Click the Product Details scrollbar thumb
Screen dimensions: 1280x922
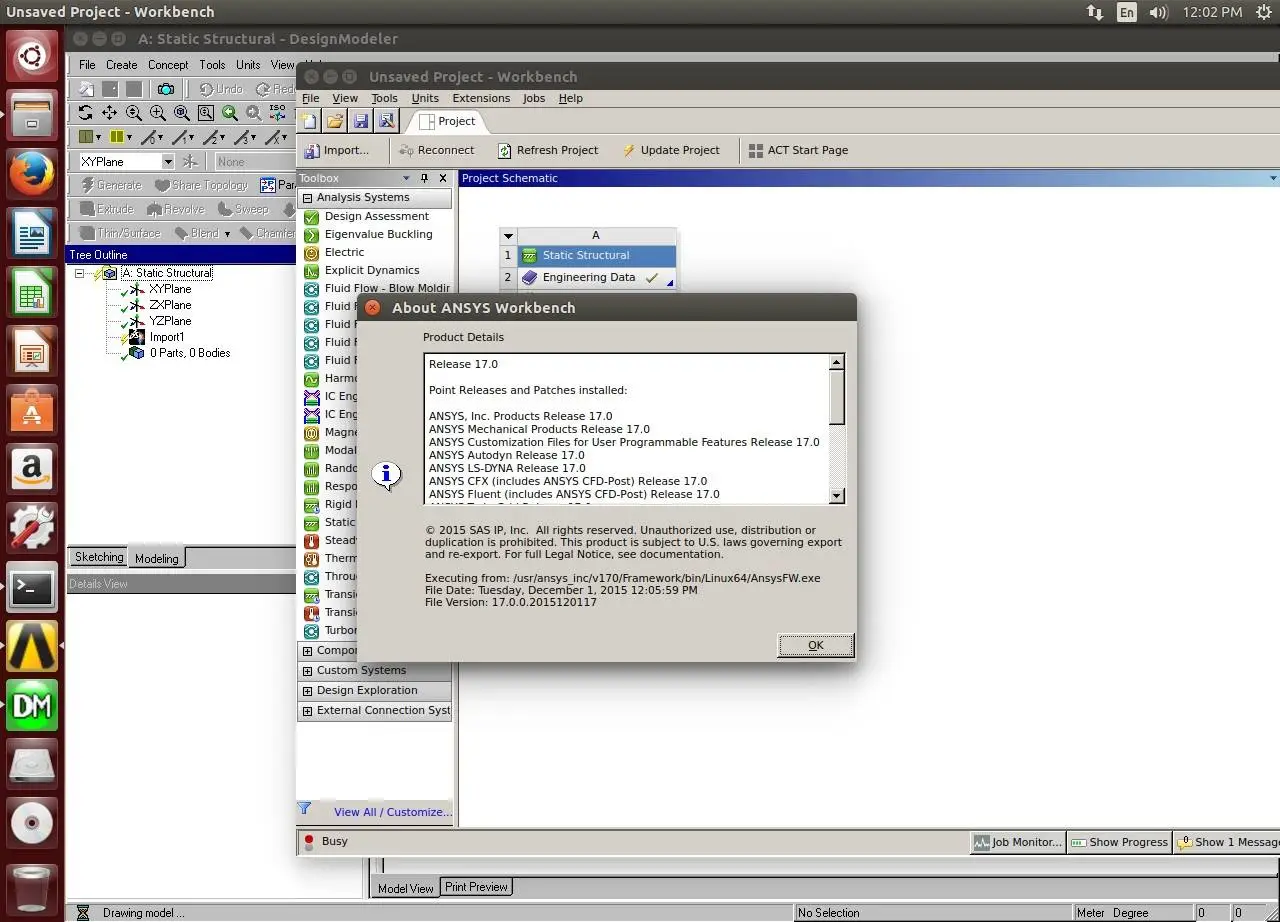coord(837,397)
